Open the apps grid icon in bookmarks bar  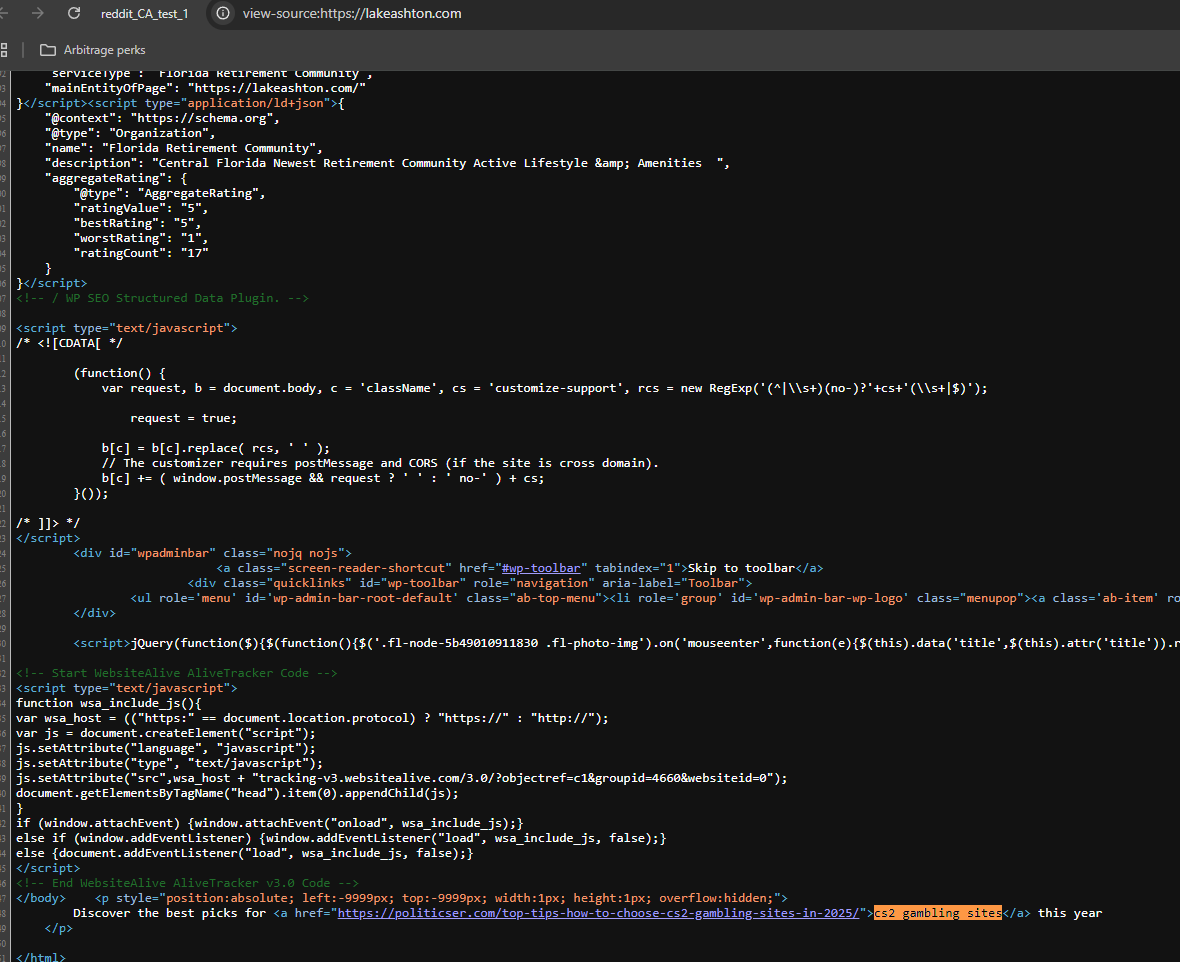[4, 50]
